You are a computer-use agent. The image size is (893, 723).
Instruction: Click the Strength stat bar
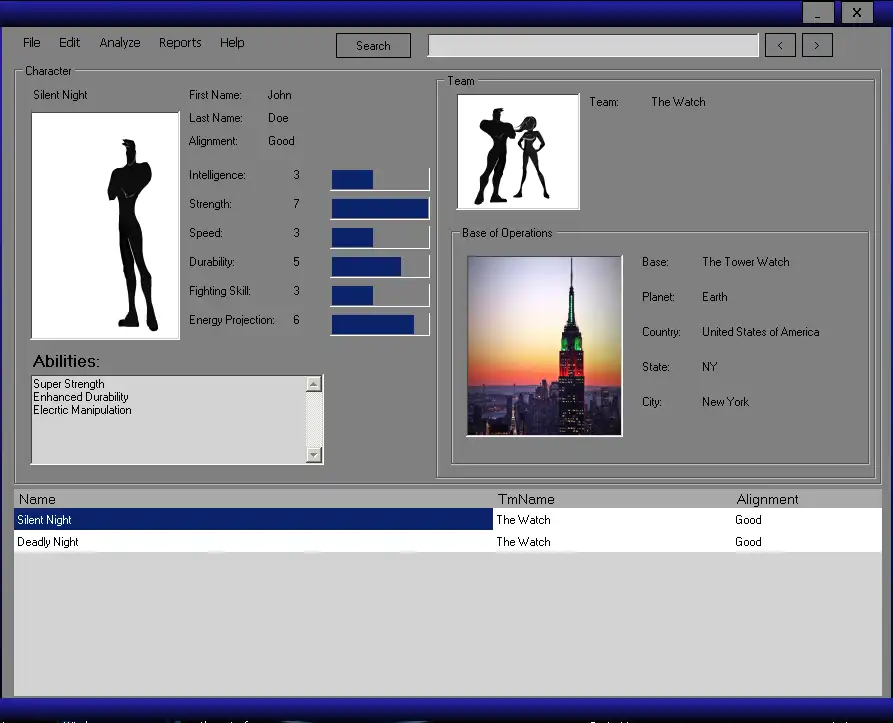pos(380,208)
